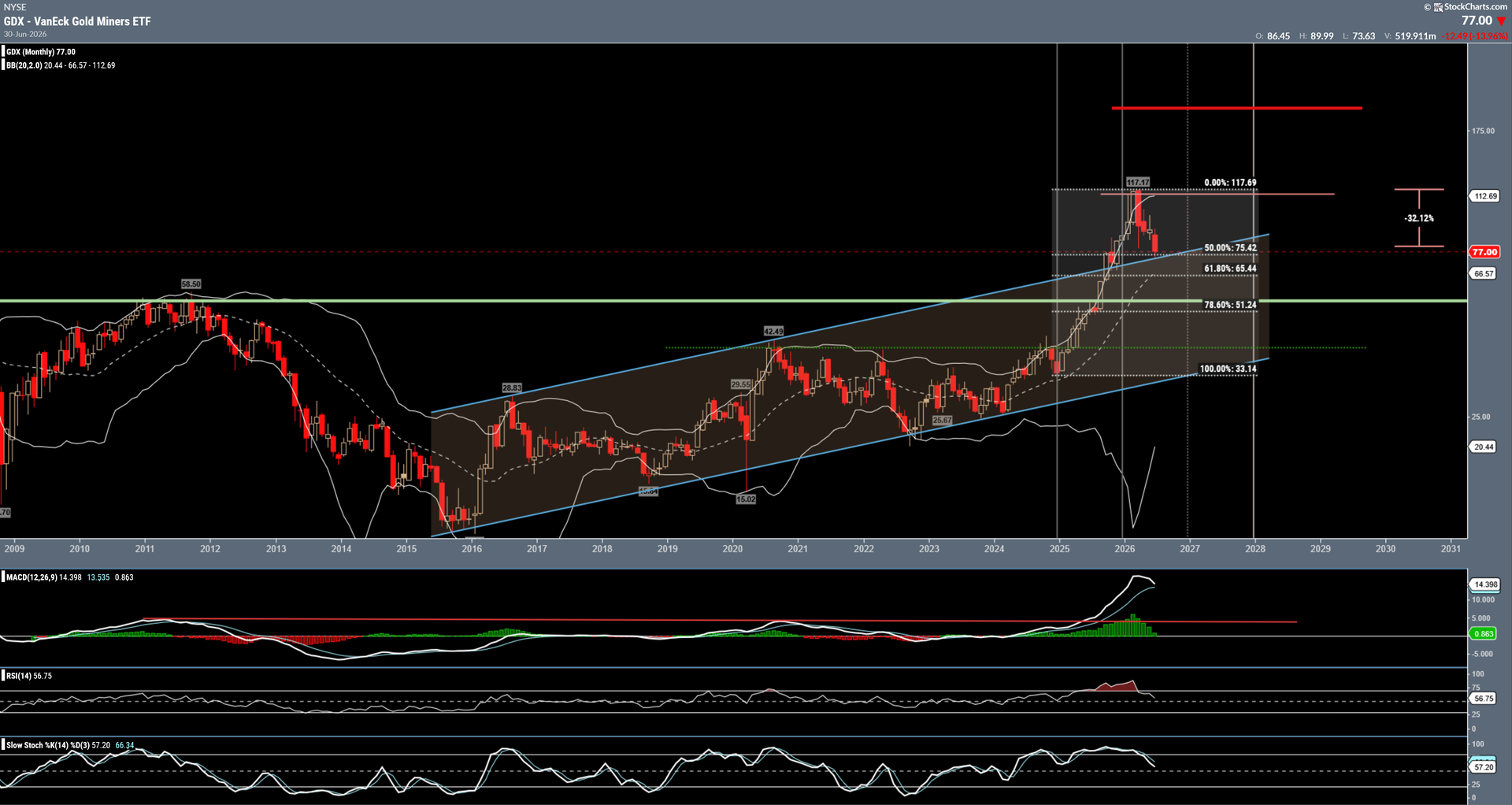1512x805 pixels.
Task: Click the red '77.00' price tag on the axis
Action: tap(1484, 252)
